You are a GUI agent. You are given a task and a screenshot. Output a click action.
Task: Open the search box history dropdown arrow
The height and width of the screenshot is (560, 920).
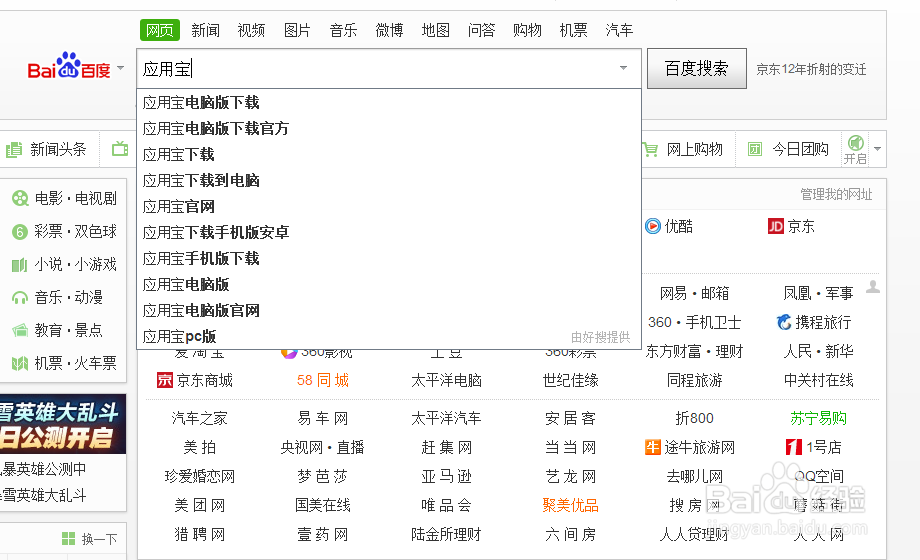point(623,68)
